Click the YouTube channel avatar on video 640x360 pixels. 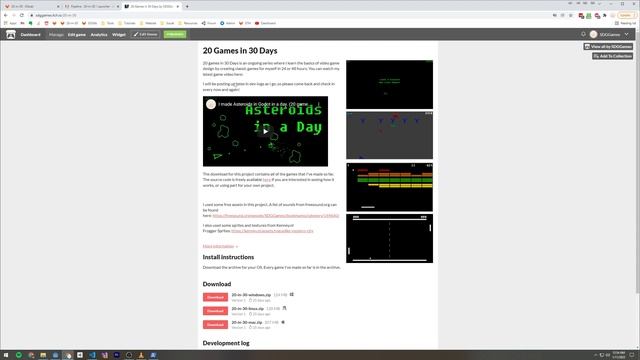[x=211, y=104]
